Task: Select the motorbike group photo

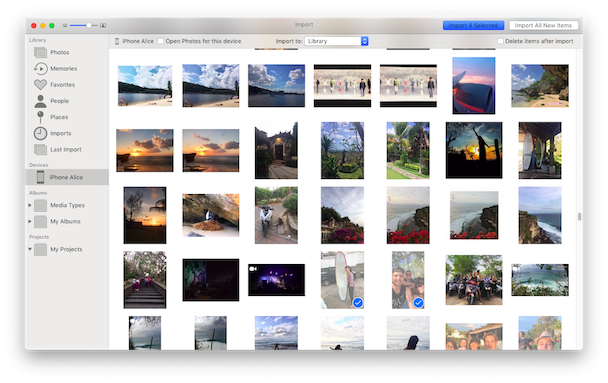Action: 474,280
